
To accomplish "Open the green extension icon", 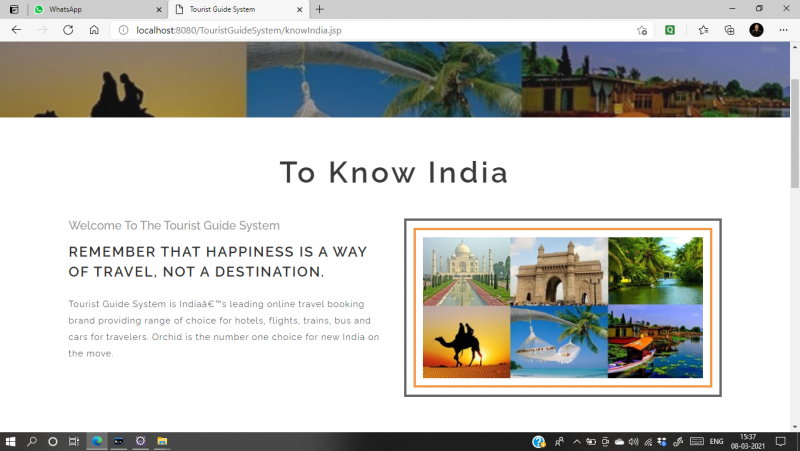I will 670,30.
